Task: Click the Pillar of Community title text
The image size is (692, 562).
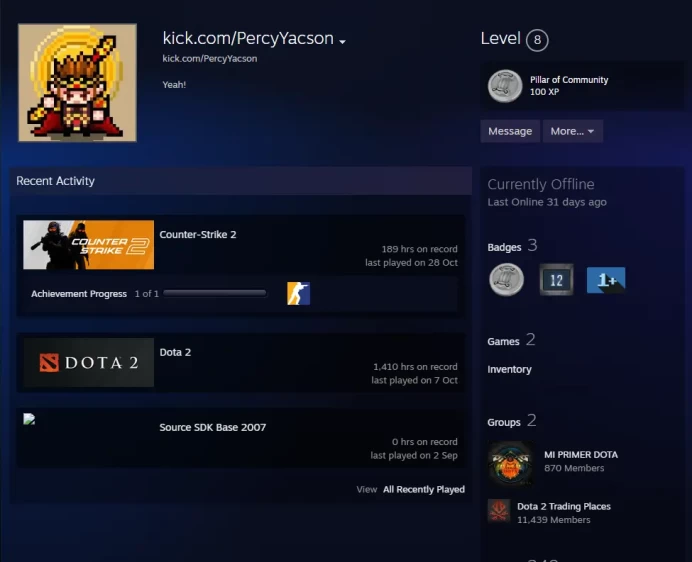Action: 569,80
